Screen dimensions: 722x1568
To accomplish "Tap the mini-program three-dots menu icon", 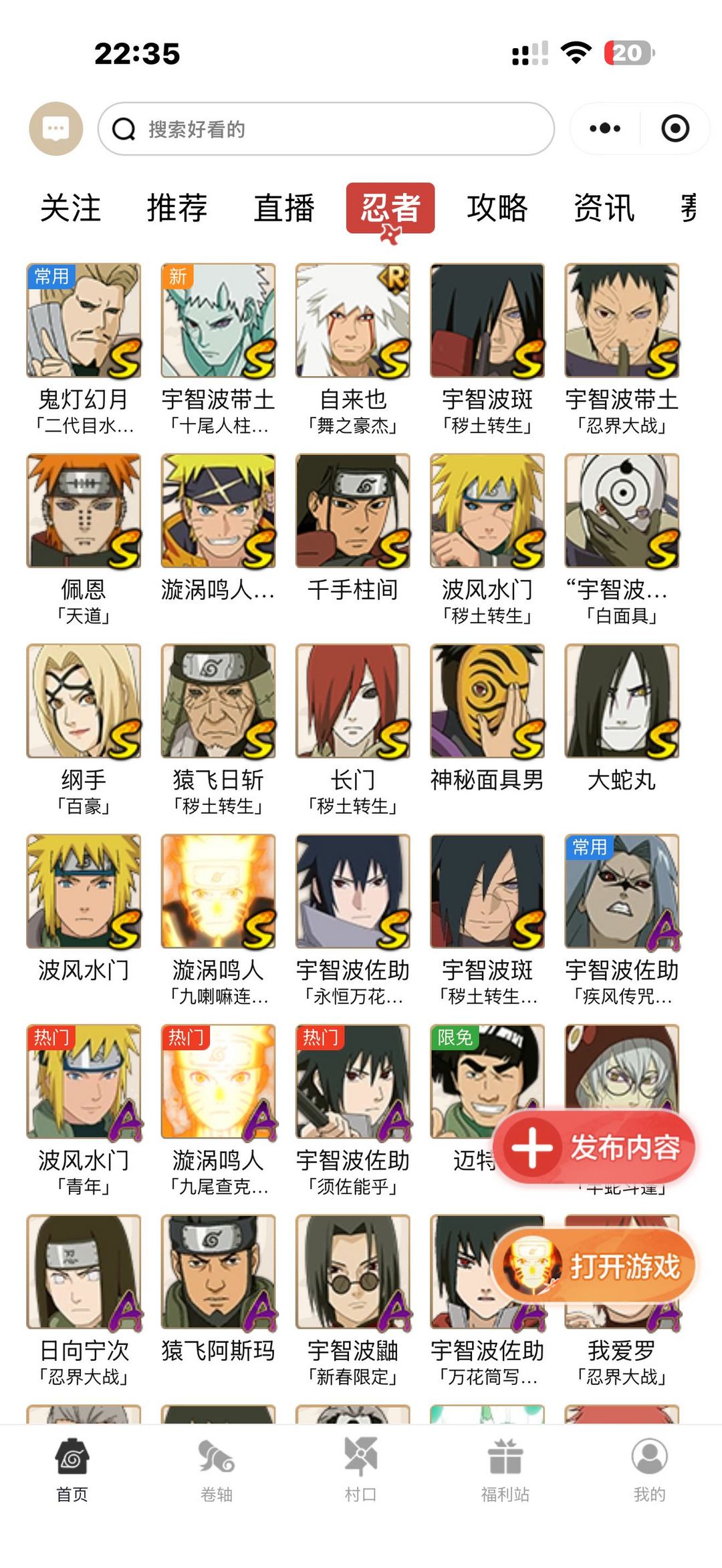I will 605,128.
